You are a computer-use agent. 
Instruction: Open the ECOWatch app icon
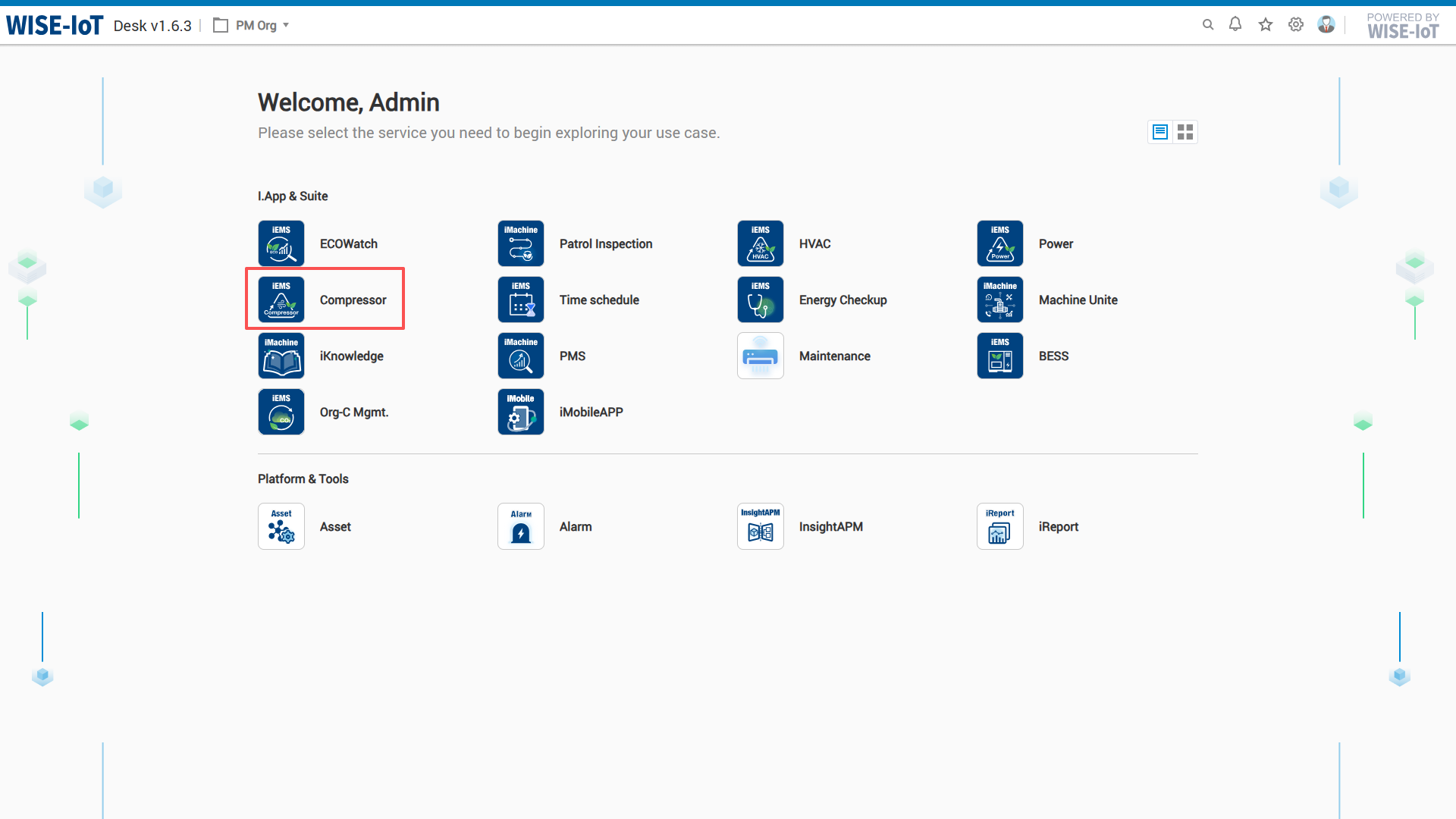(281, 243)
